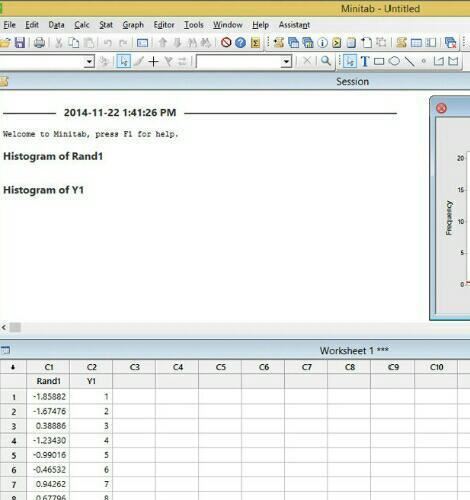Open the Data menu
Image resolution: width=470 pixels, height=500 pixels.
pos(56,25)
